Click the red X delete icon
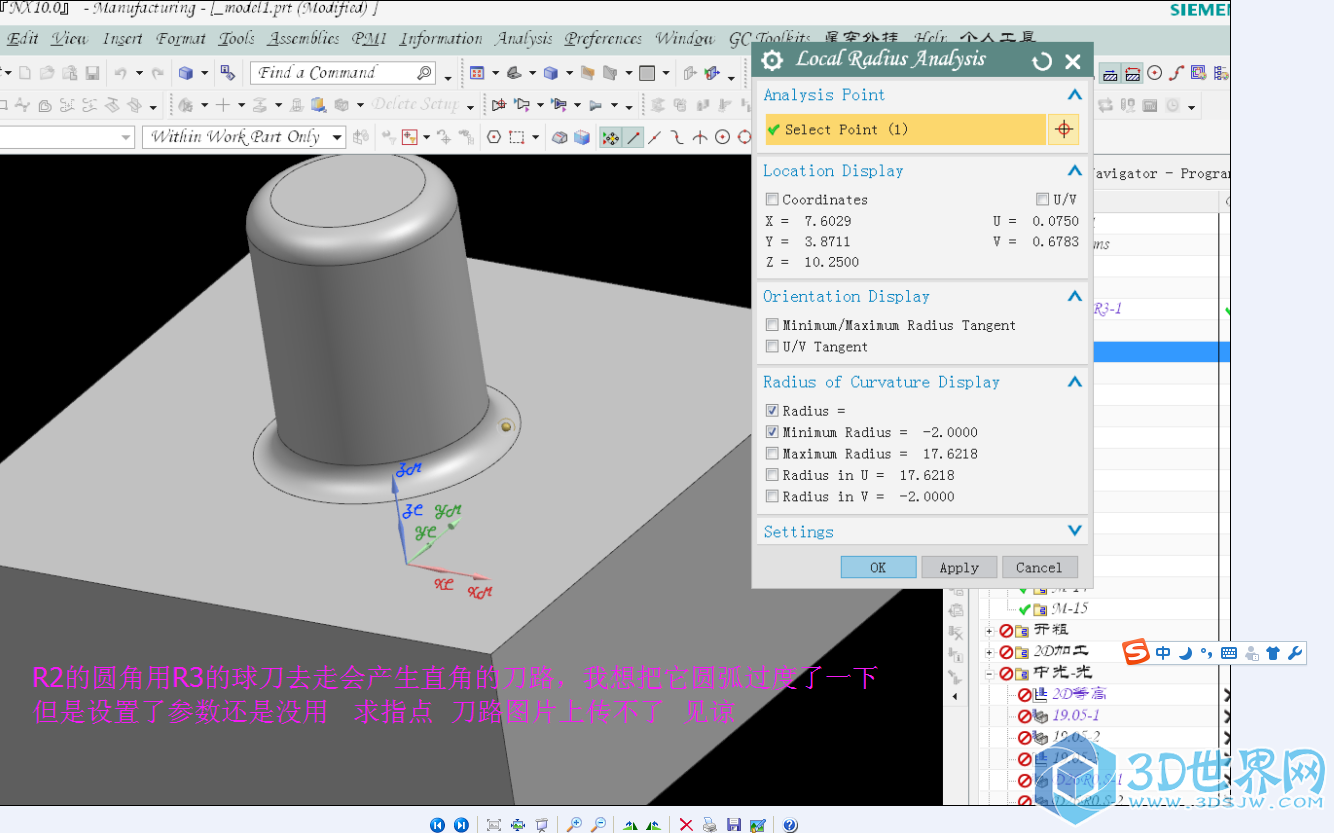 coord(686,825)
